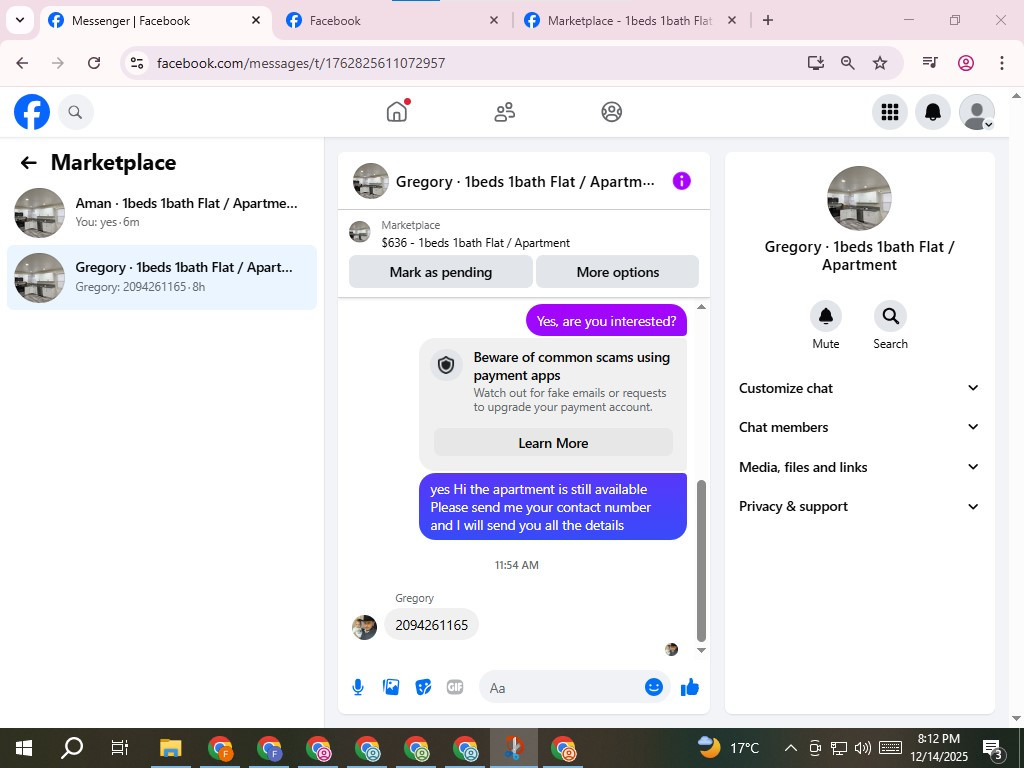
Task: Open the media control icon in Chrome toolbar
Action: [930, 63]
